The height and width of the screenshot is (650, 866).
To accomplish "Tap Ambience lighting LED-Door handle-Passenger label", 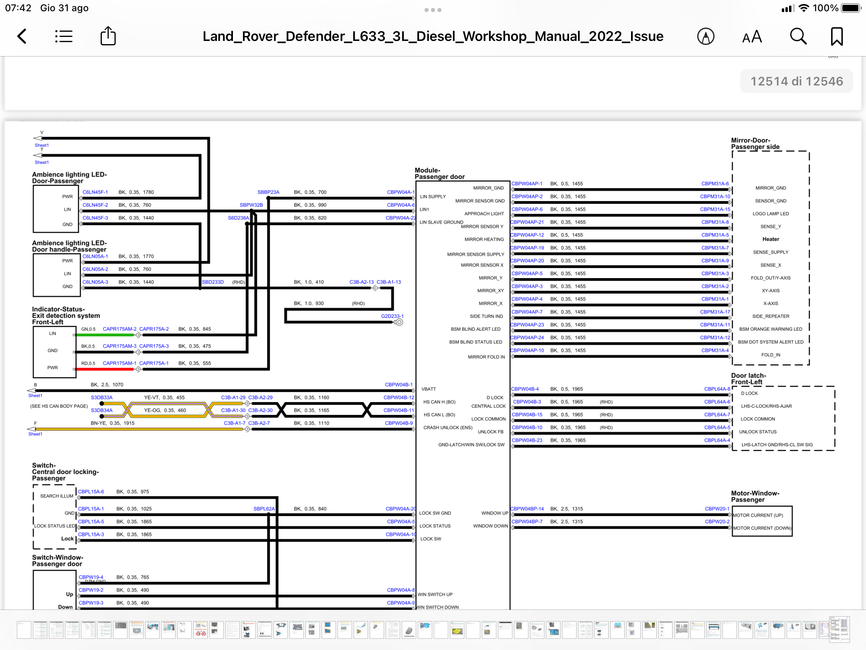I will pos(70,246).
